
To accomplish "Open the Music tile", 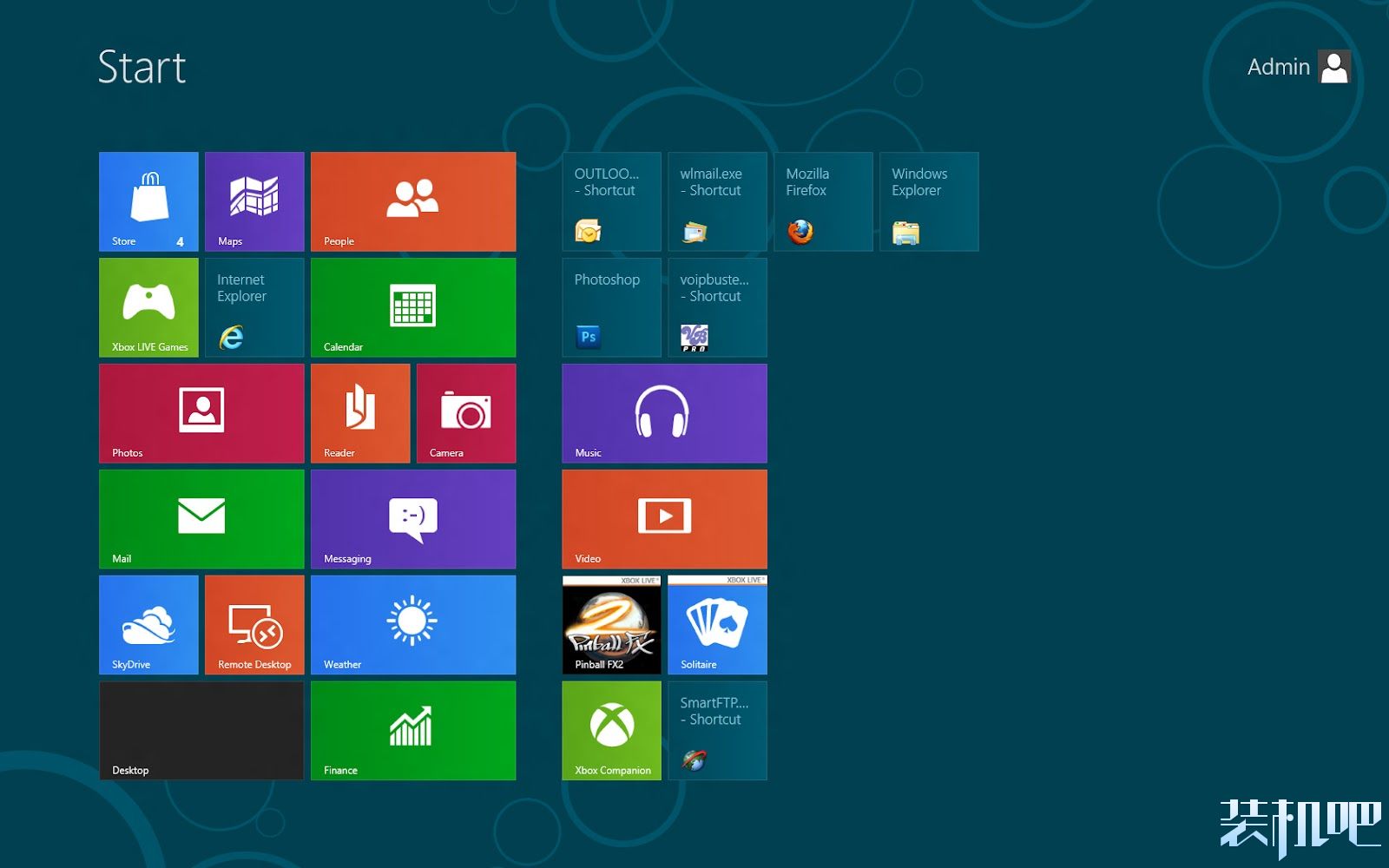I will coord(664,413).
